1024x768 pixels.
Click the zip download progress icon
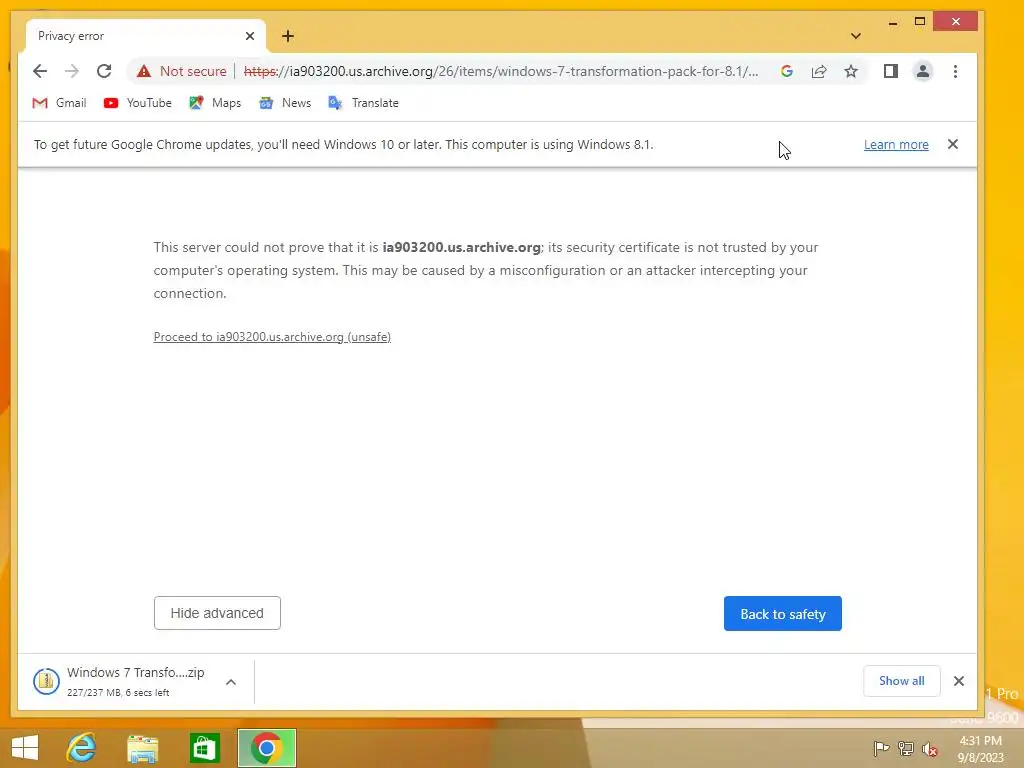pyautogui.click(x=46, y=682)
